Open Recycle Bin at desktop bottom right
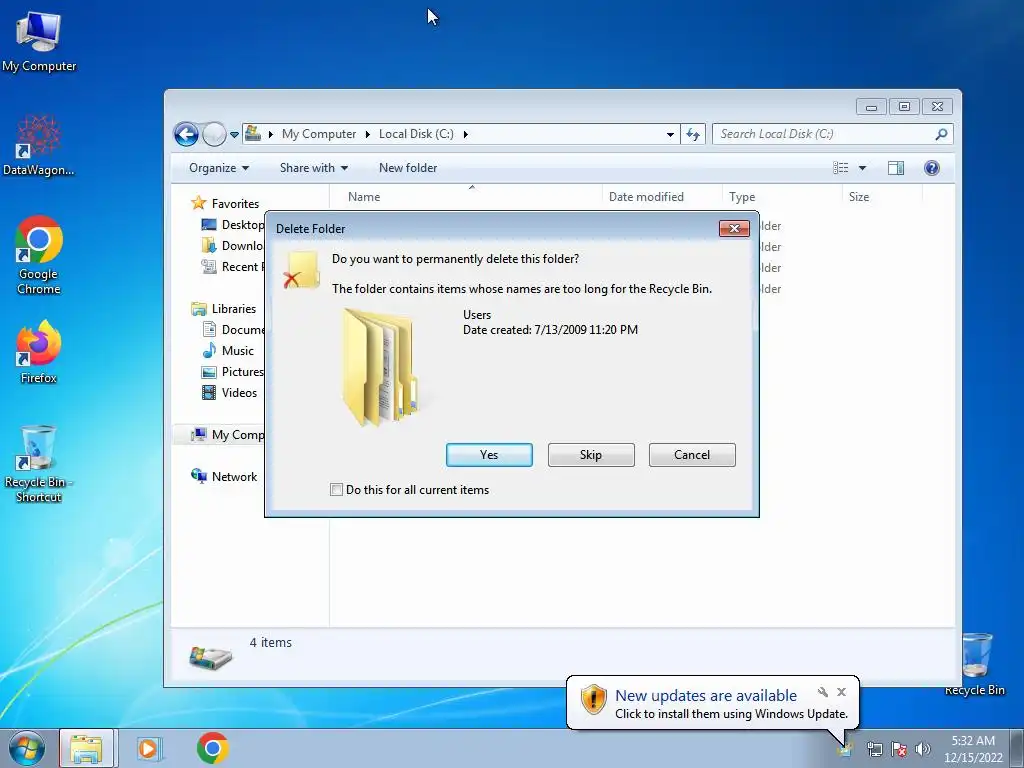This screenshot has width=1024, height=768. click(x=975, y=664)
